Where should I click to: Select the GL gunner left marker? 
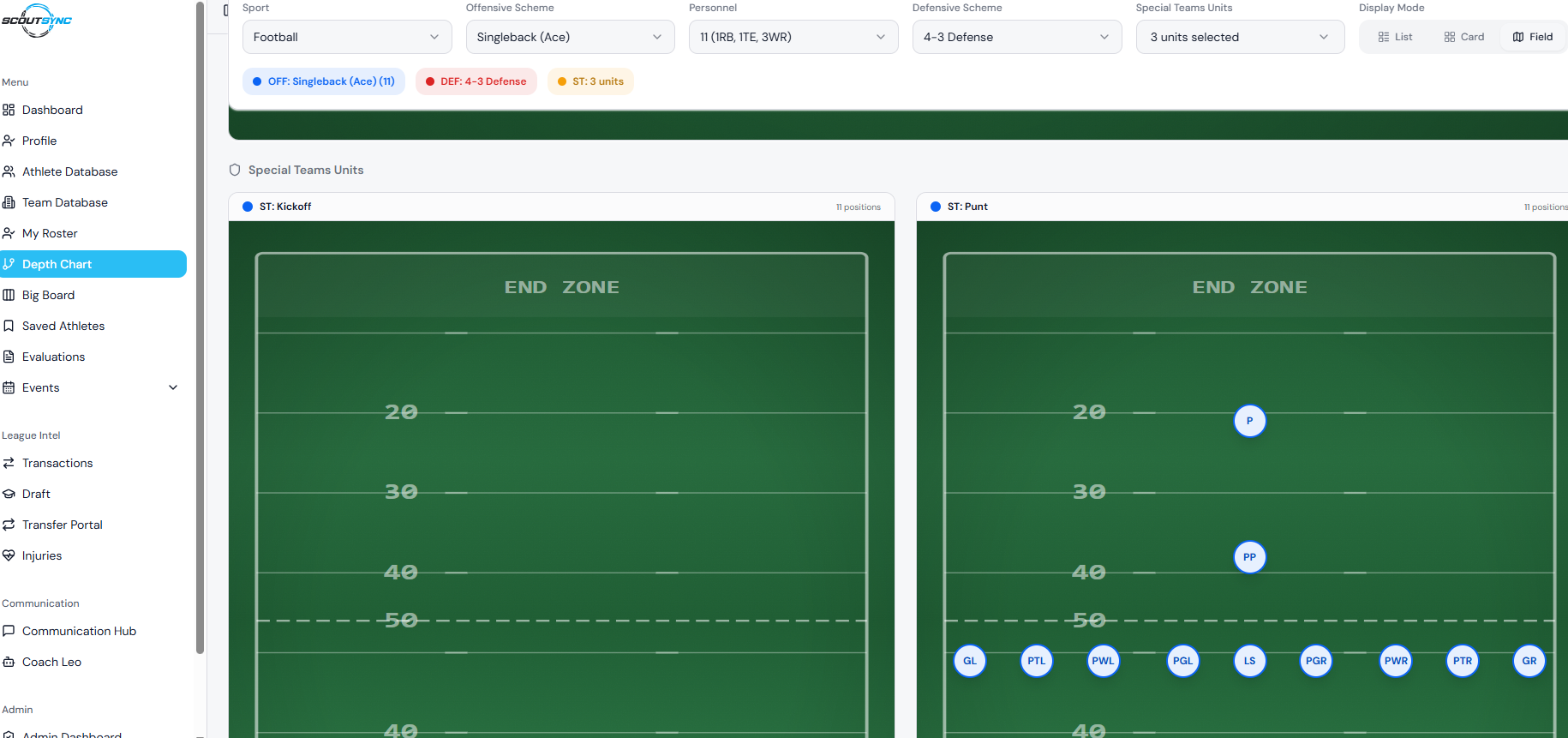(x=970, y=661)
